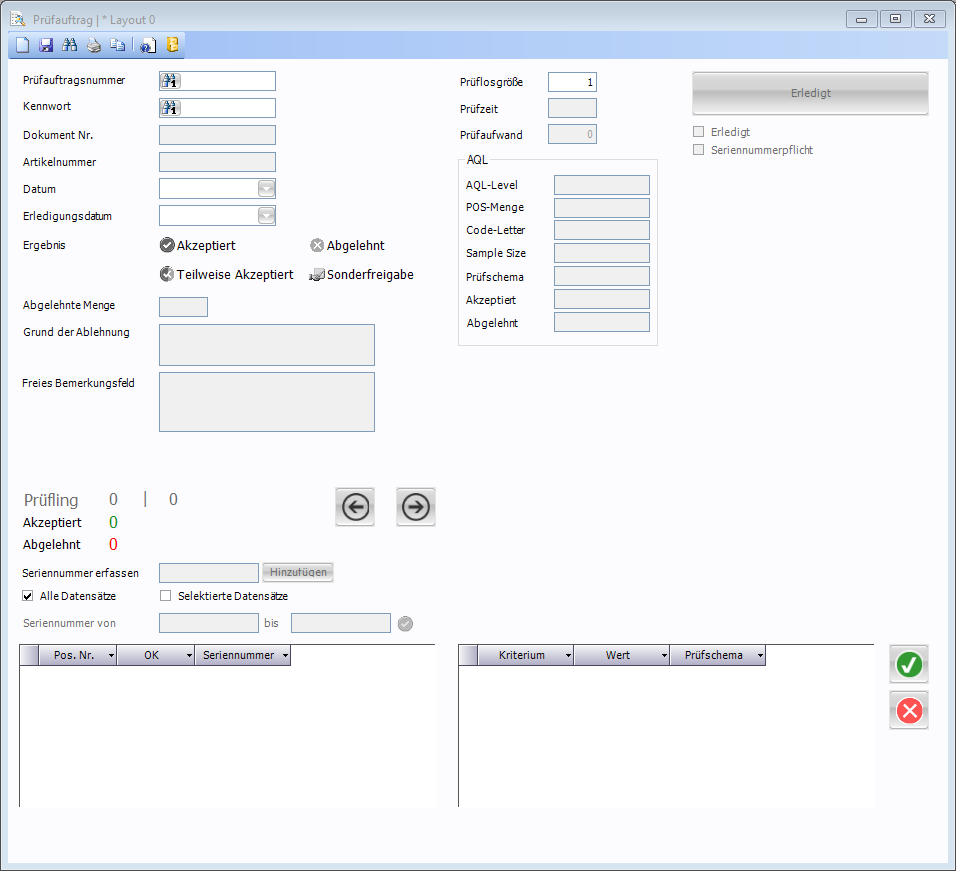Open the Datum date dropdown

(x=266, y=189)
